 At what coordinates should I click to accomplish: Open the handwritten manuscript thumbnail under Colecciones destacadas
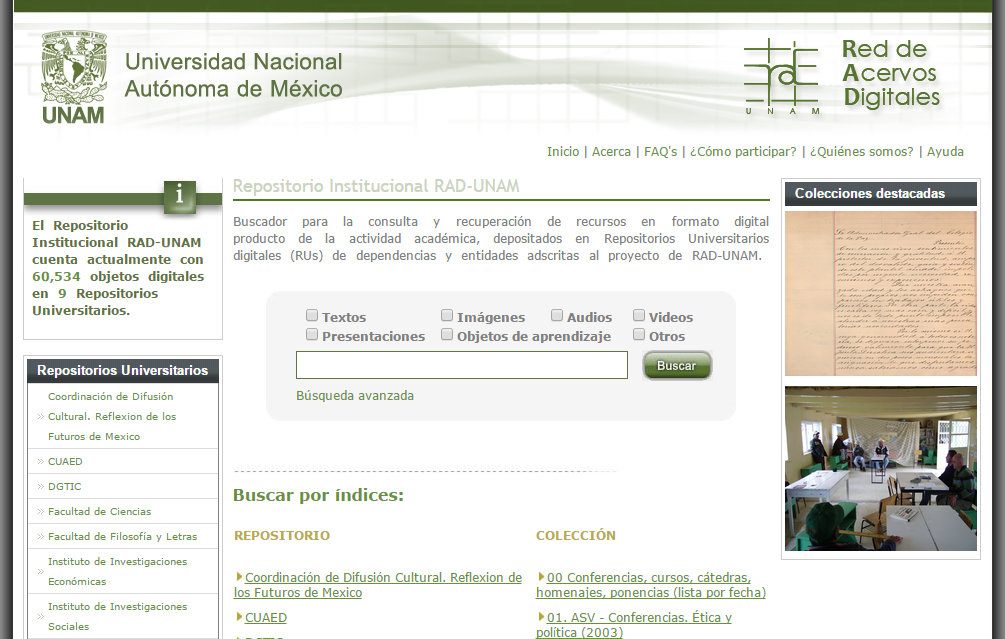click(x=880, y=293)
